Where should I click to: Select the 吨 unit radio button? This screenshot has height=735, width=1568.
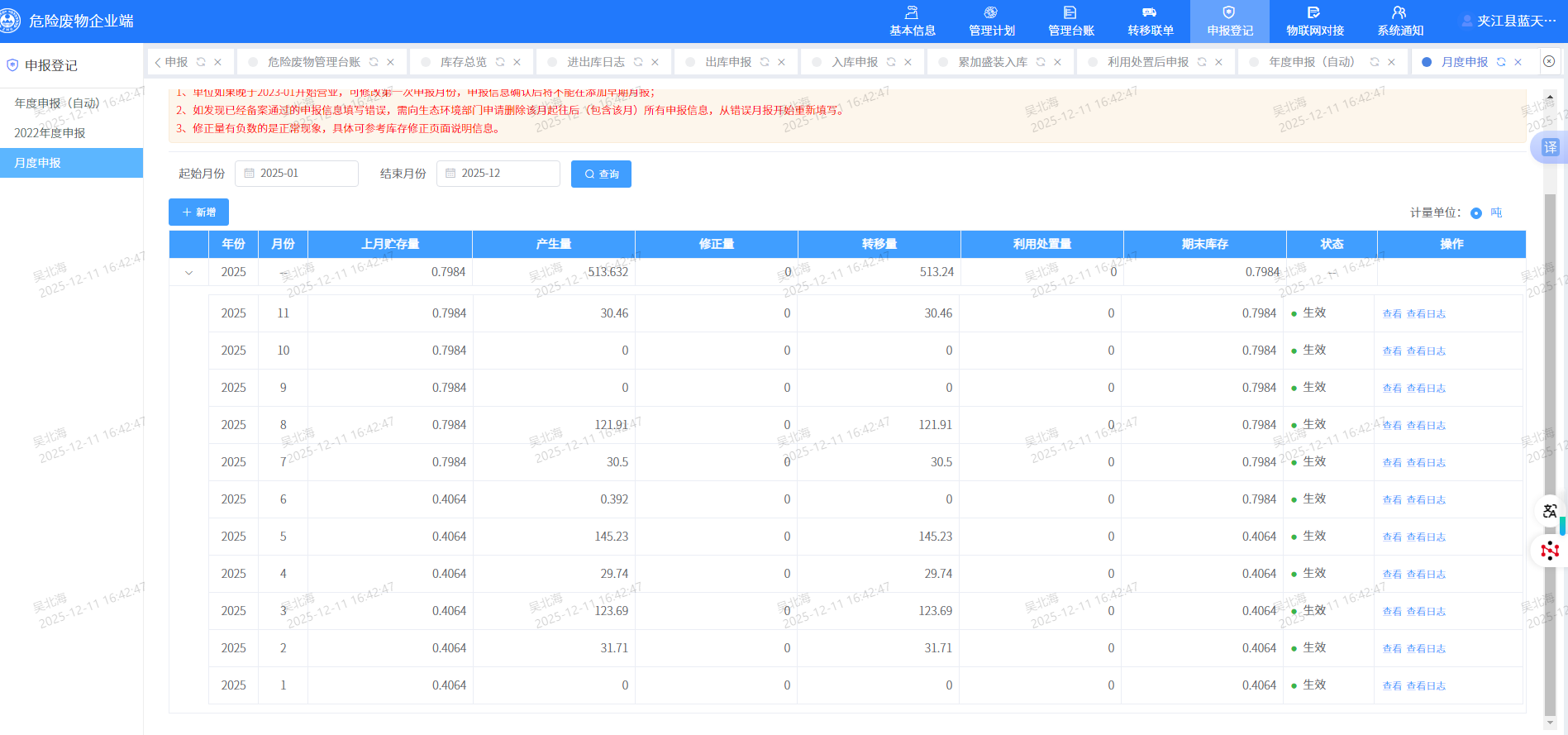(x=1476, y=213)
